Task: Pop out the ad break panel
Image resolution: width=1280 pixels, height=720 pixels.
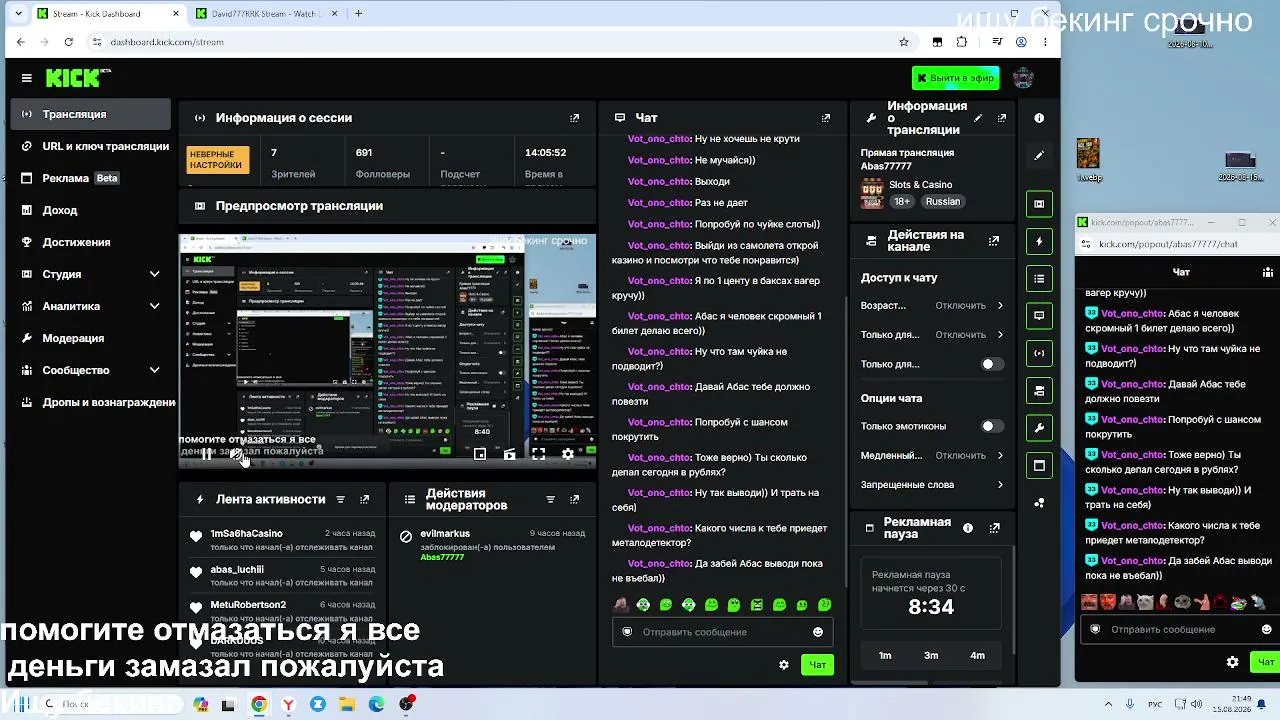Action: [x=994, y=528]
